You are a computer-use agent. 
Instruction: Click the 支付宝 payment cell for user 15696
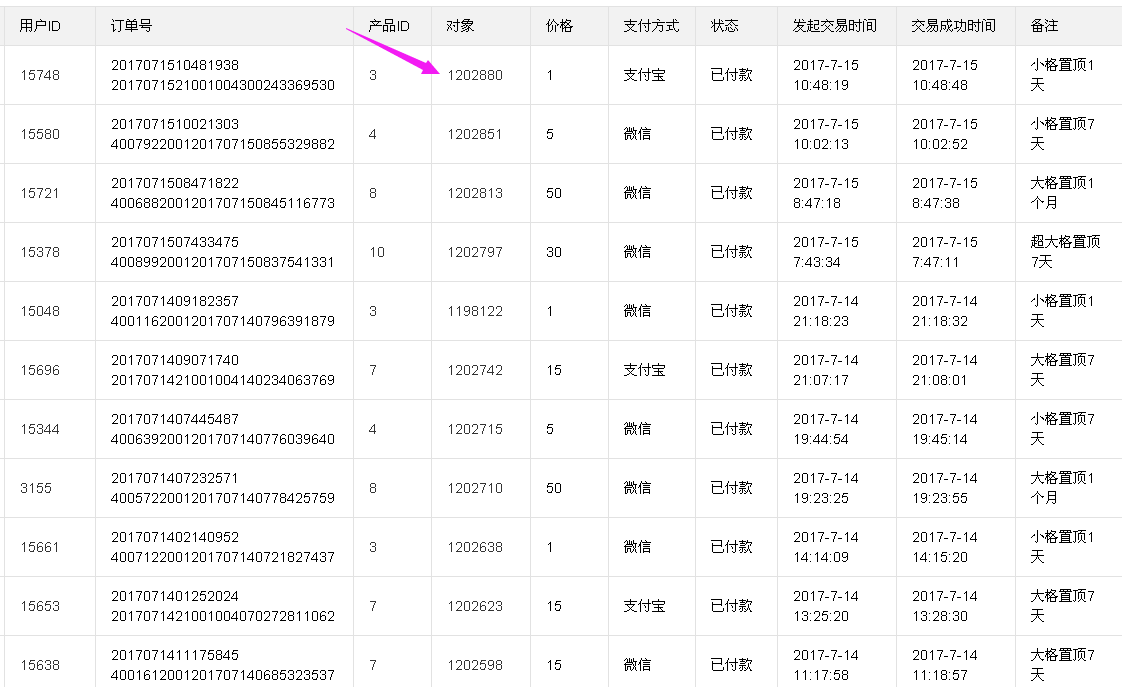(645, 370)
